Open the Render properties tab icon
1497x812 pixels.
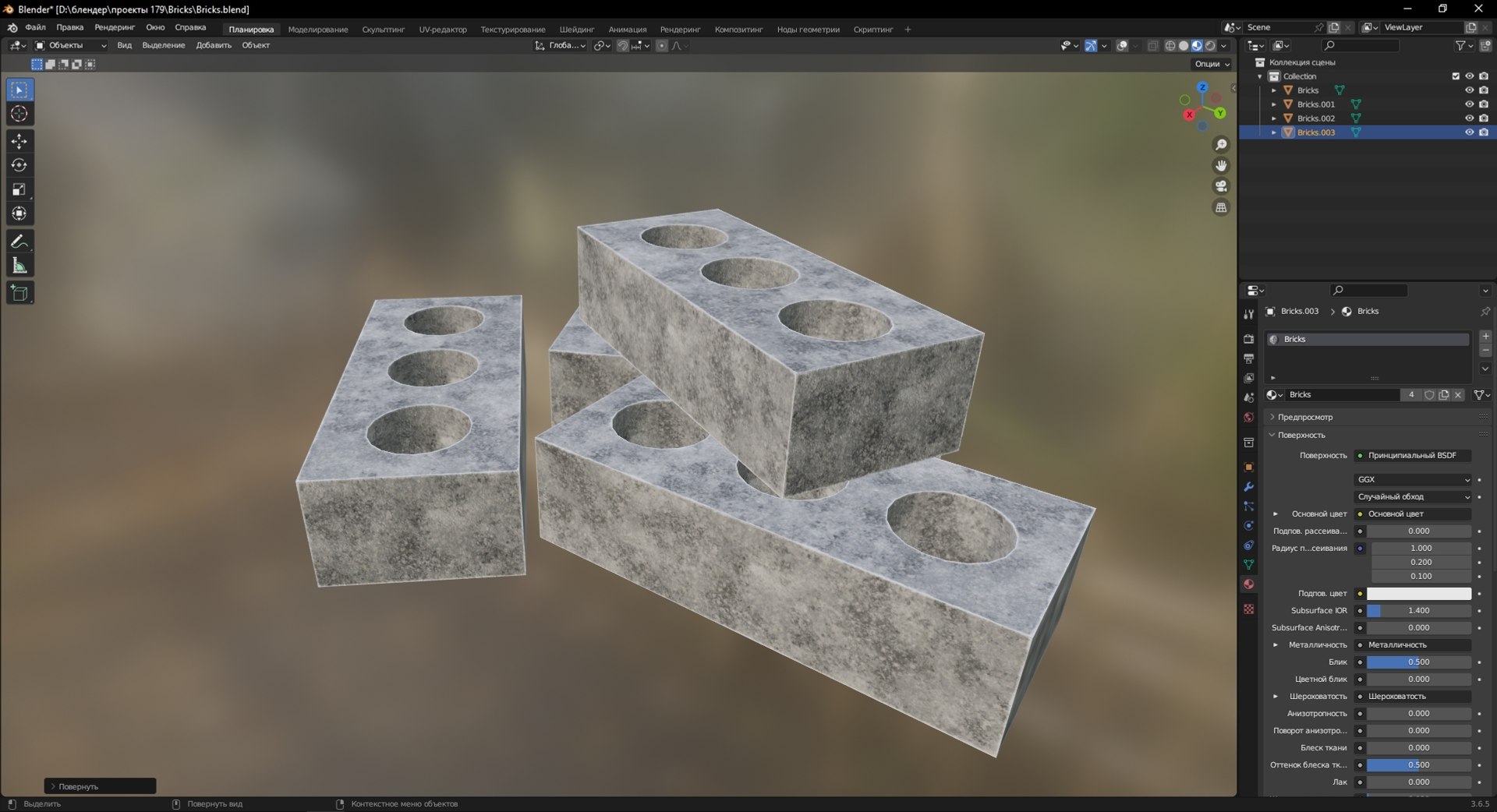(1248, 339)
